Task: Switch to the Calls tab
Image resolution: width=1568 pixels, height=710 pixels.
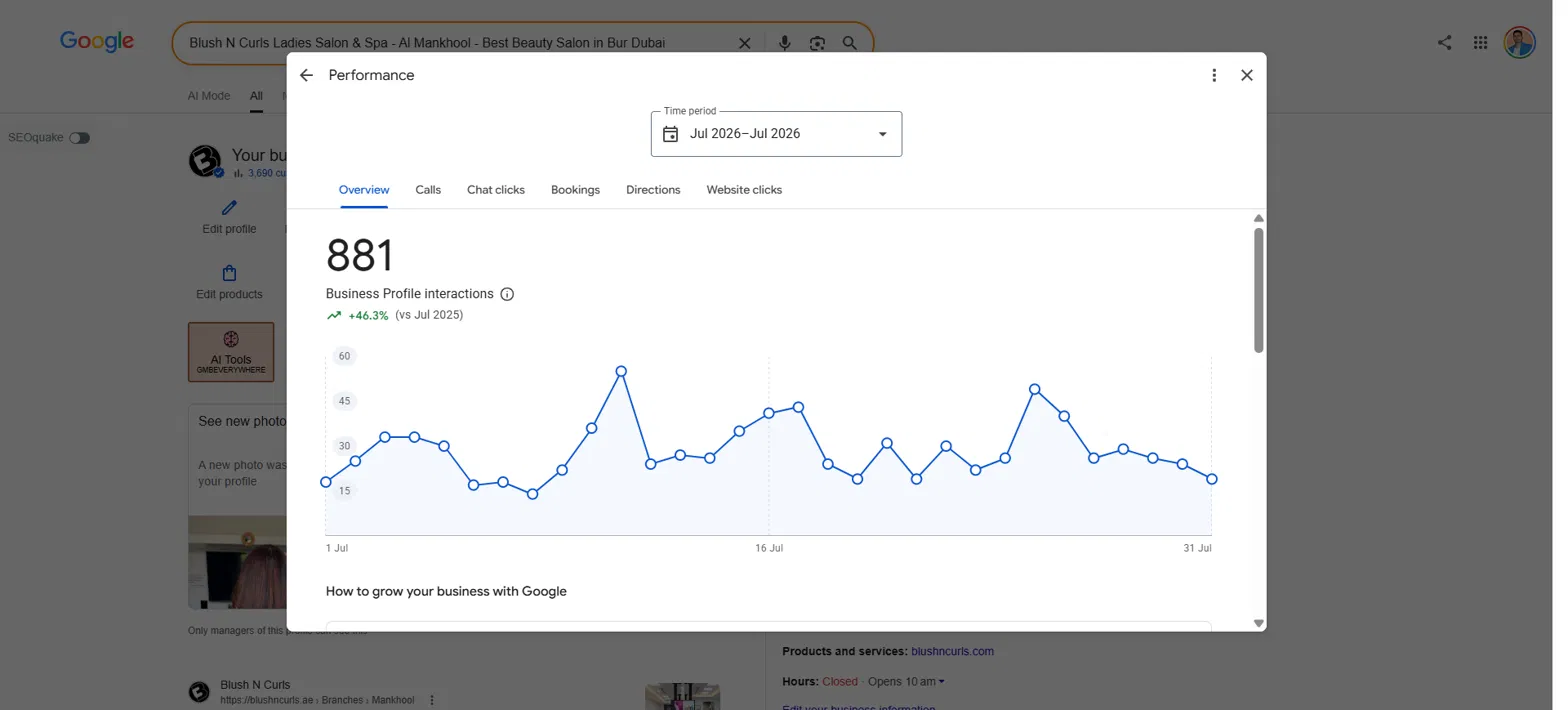Action: tap(428, 190)
